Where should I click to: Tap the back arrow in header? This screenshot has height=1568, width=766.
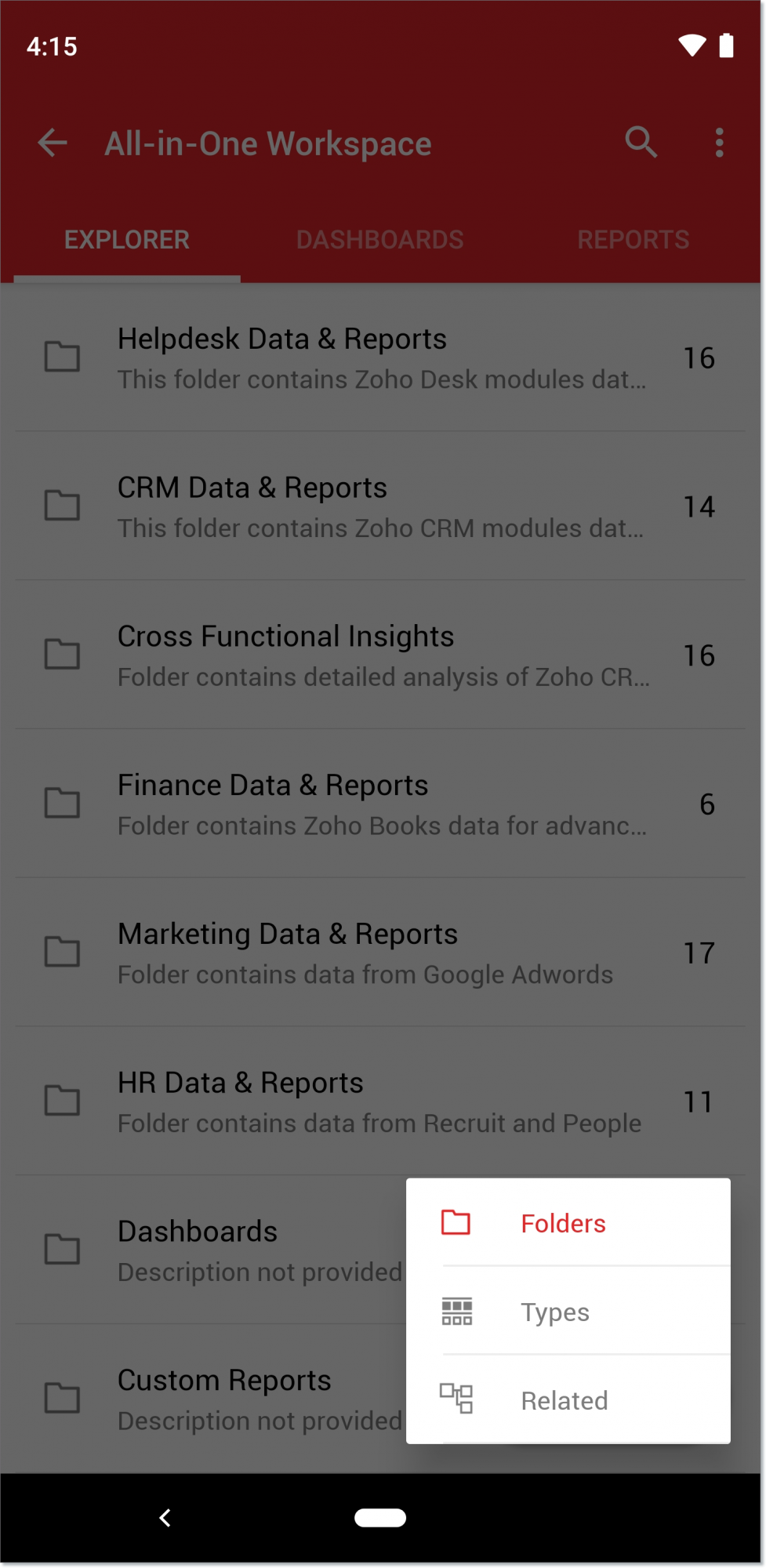[x=53, y=143]
